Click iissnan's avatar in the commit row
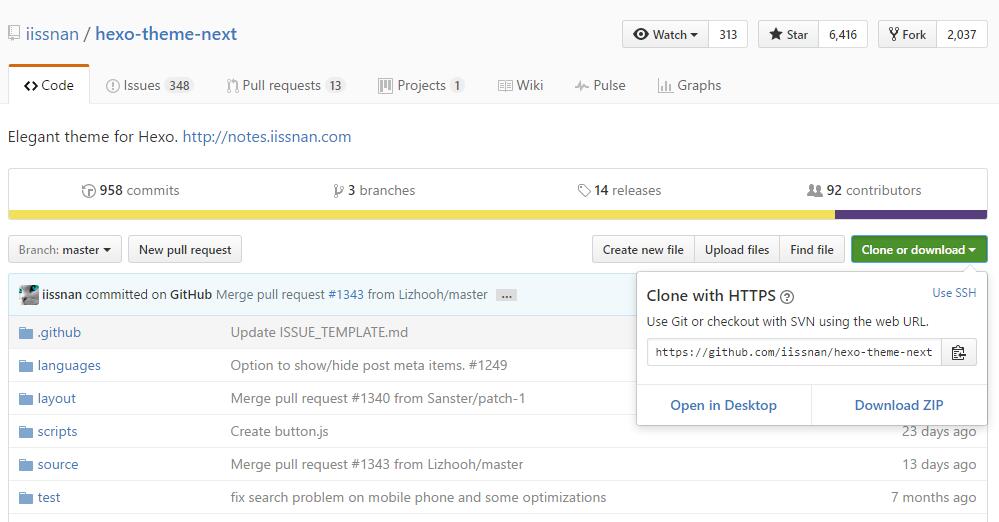Viewport: 999px width, 522px height. coord(29,295)
